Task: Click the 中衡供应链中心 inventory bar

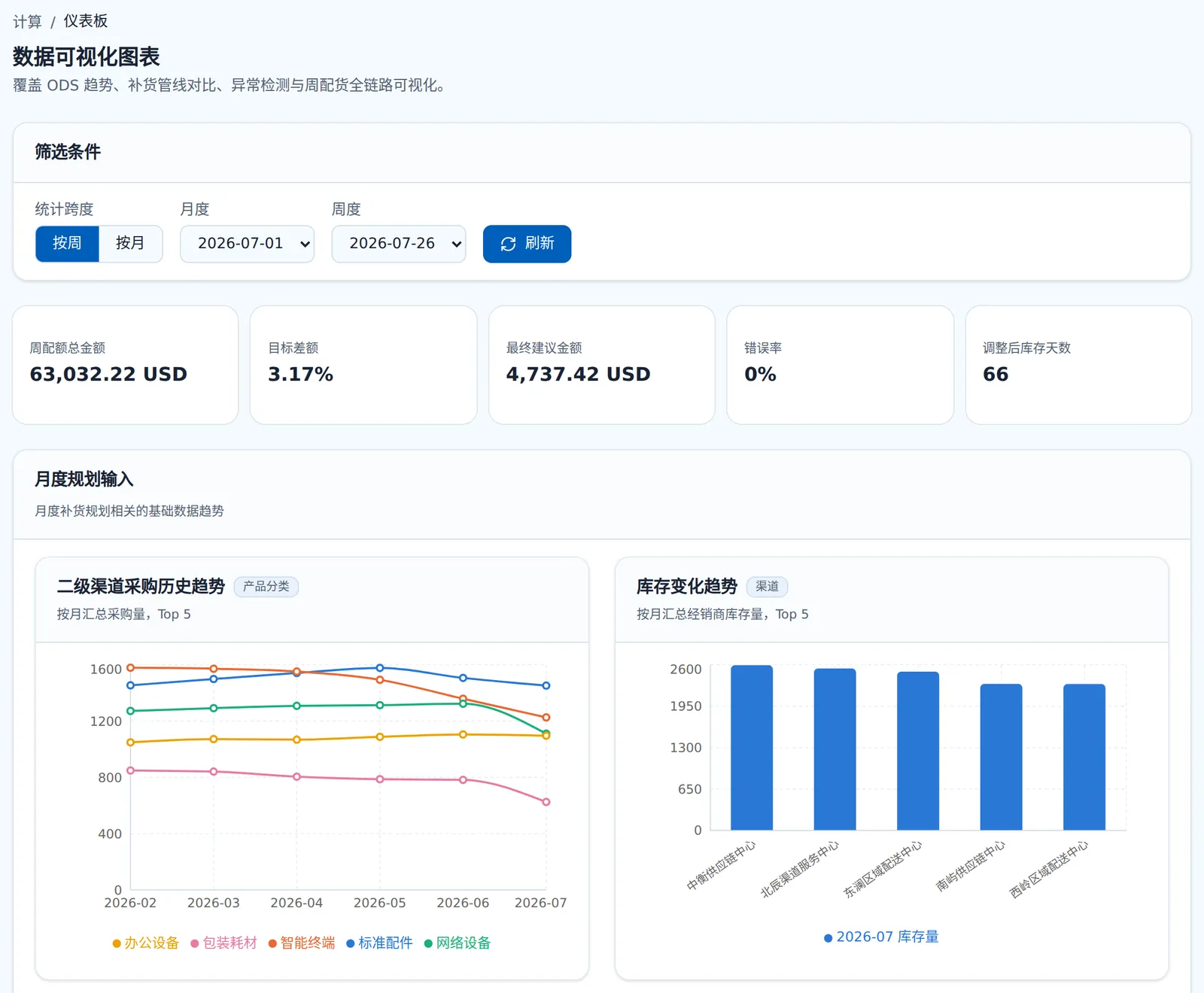Action: (x=752, y=748)
